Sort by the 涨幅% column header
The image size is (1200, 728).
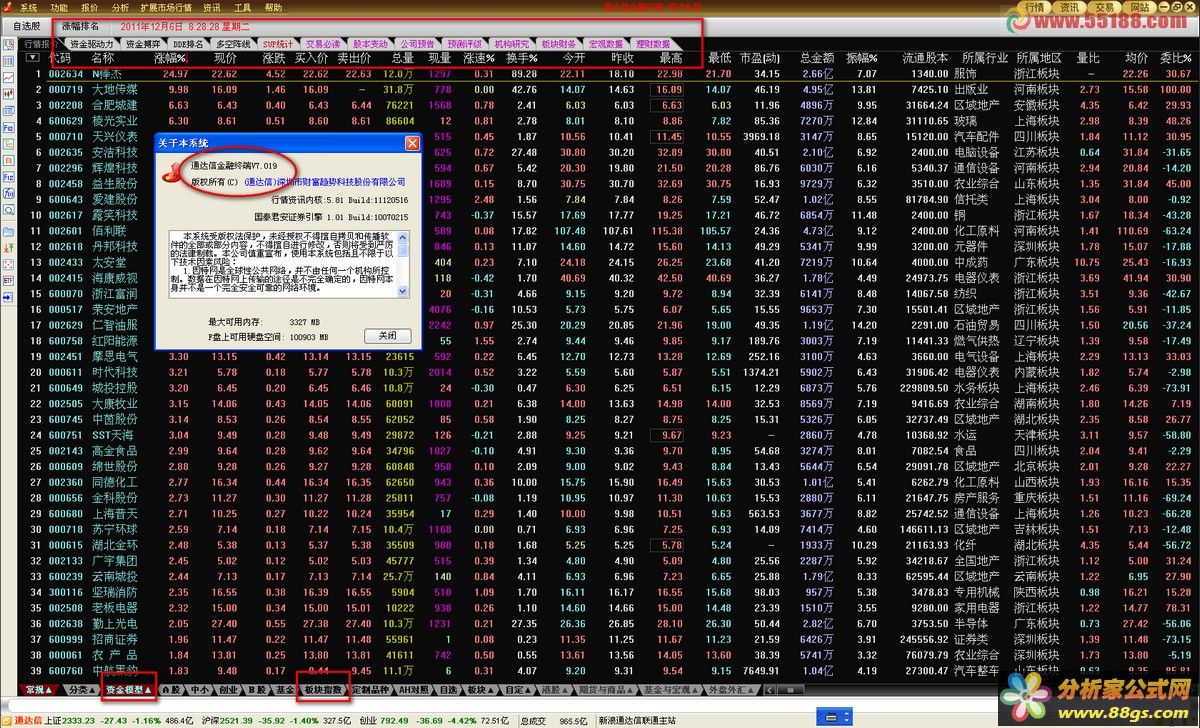(171, 58)
